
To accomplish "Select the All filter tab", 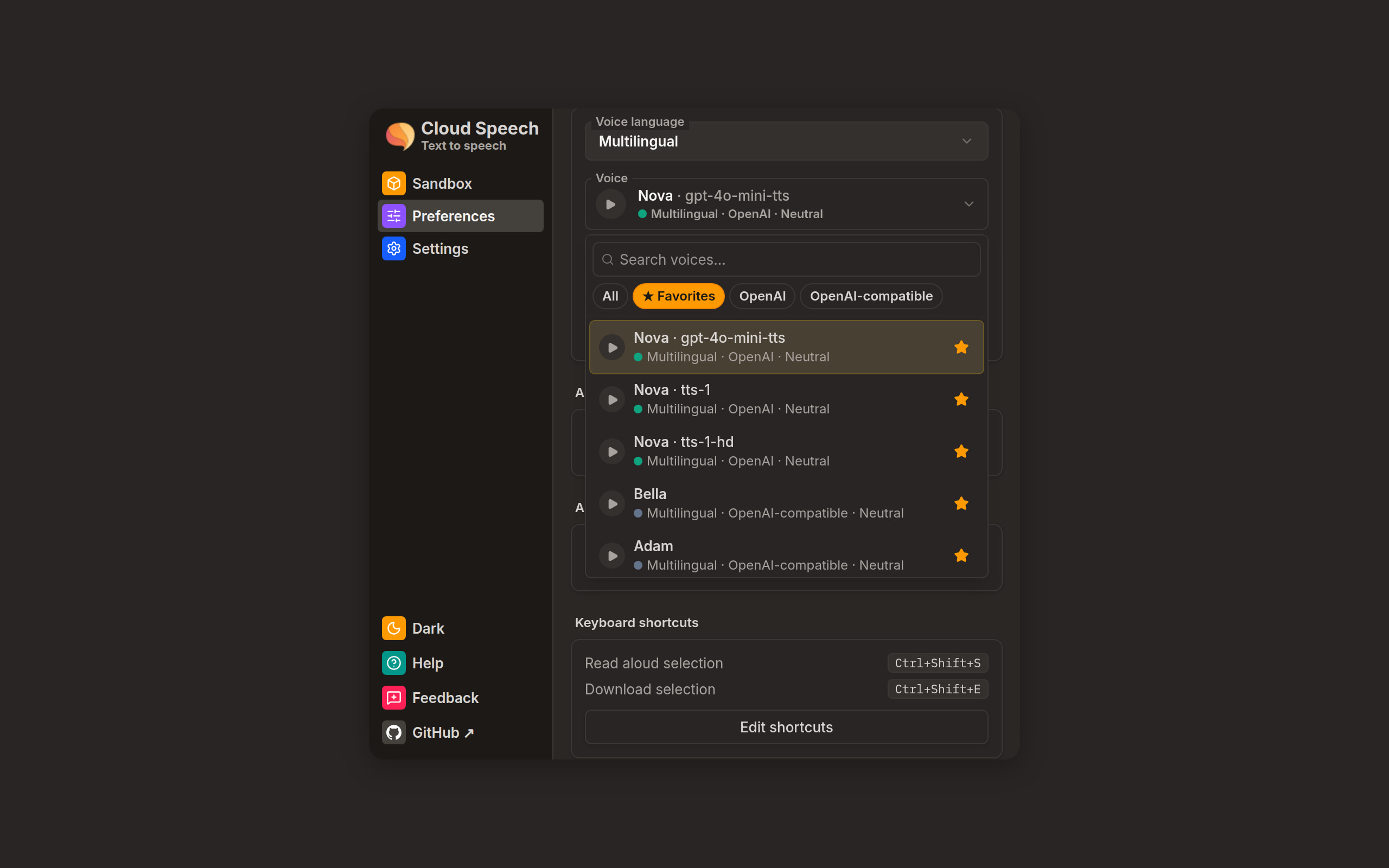I will [610, 296].
